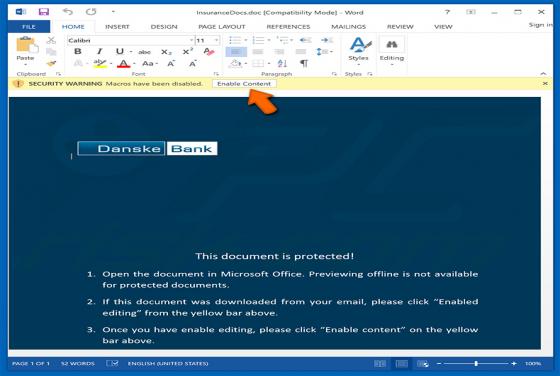Apply numbered list
Screen dimensions: 560x376
pyautogui.click(x=258, y=40)
